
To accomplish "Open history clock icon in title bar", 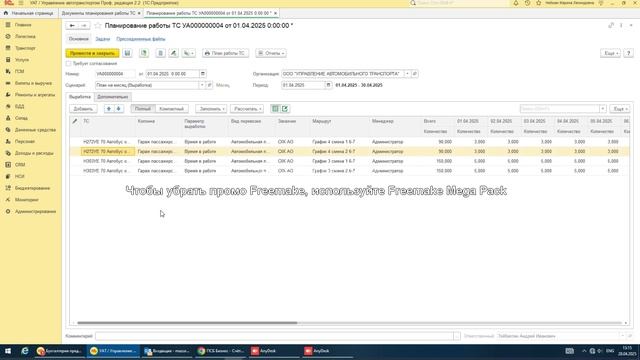I will click(527, 3).
